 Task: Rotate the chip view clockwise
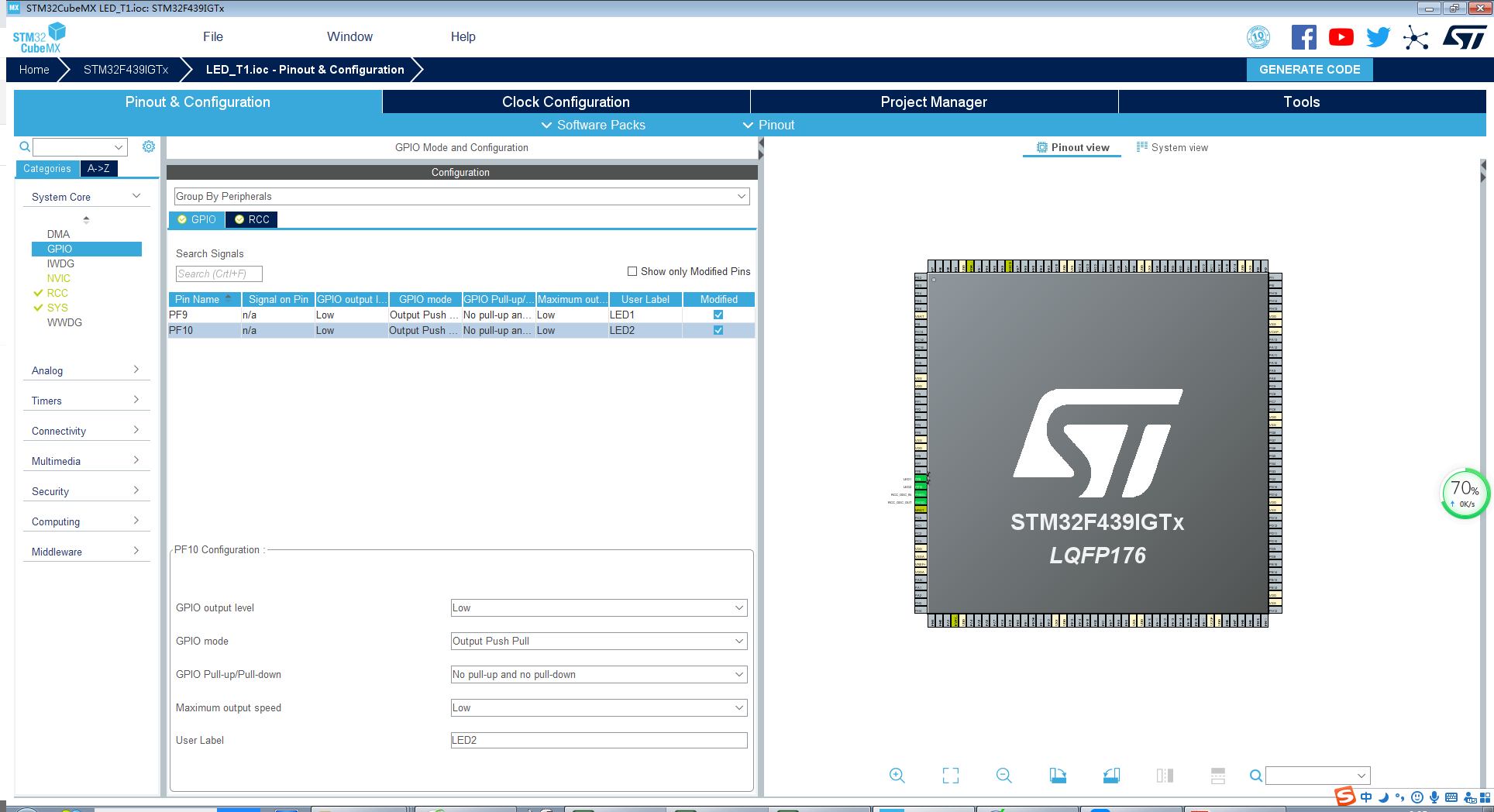(1058, 775)
